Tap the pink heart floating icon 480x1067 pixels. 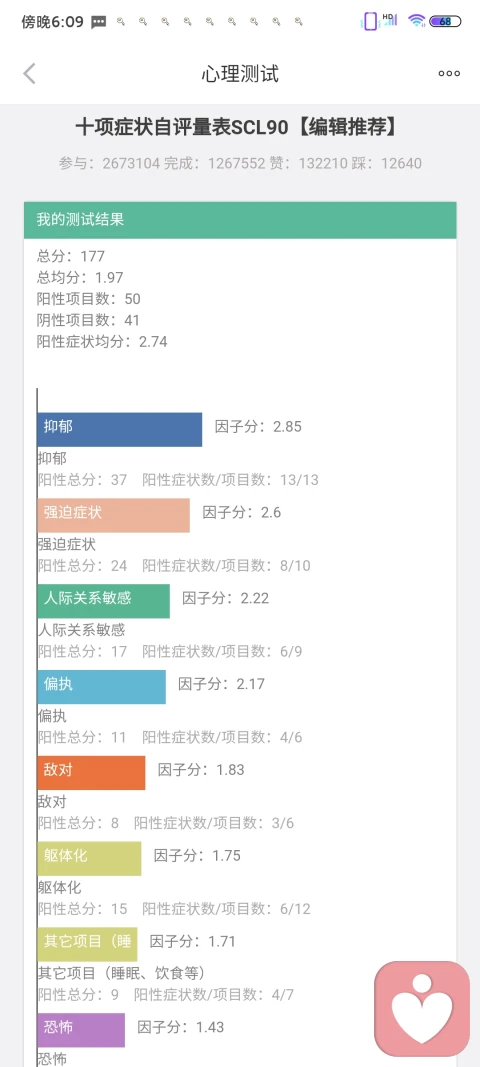(422, 1008)
